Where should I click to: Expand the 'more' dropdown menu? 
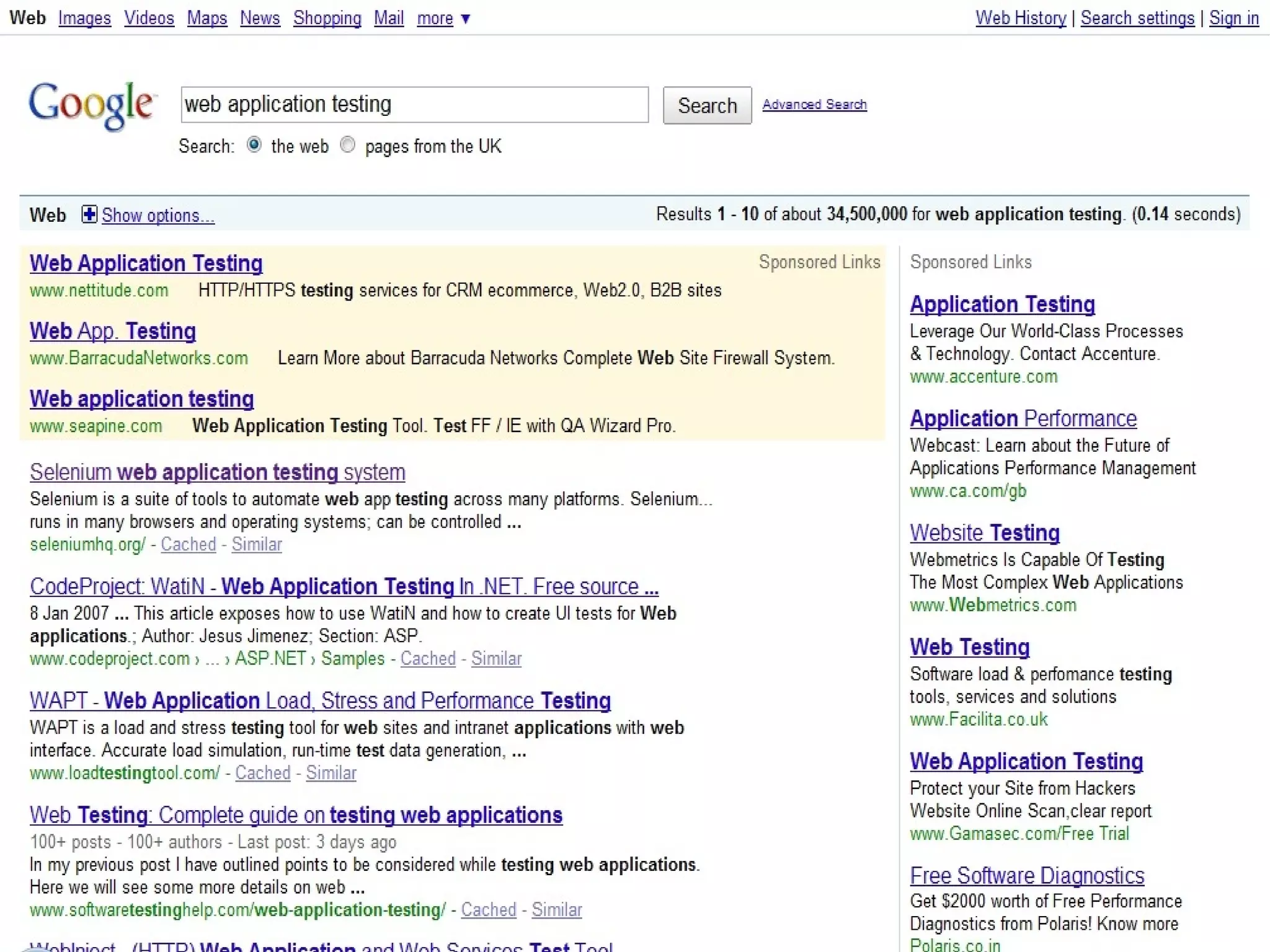pyautogui.click(x=443, y=19)
